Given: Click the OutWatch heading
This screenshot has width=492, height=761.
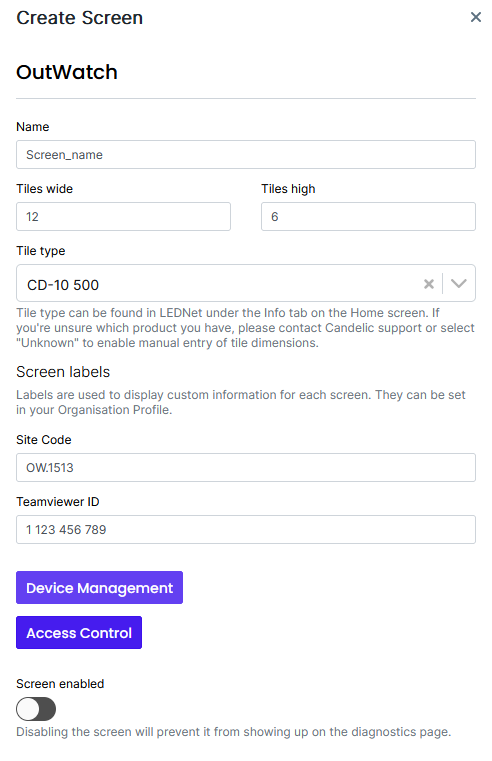Looking at the screenshot, I should (x=67, y=72).
